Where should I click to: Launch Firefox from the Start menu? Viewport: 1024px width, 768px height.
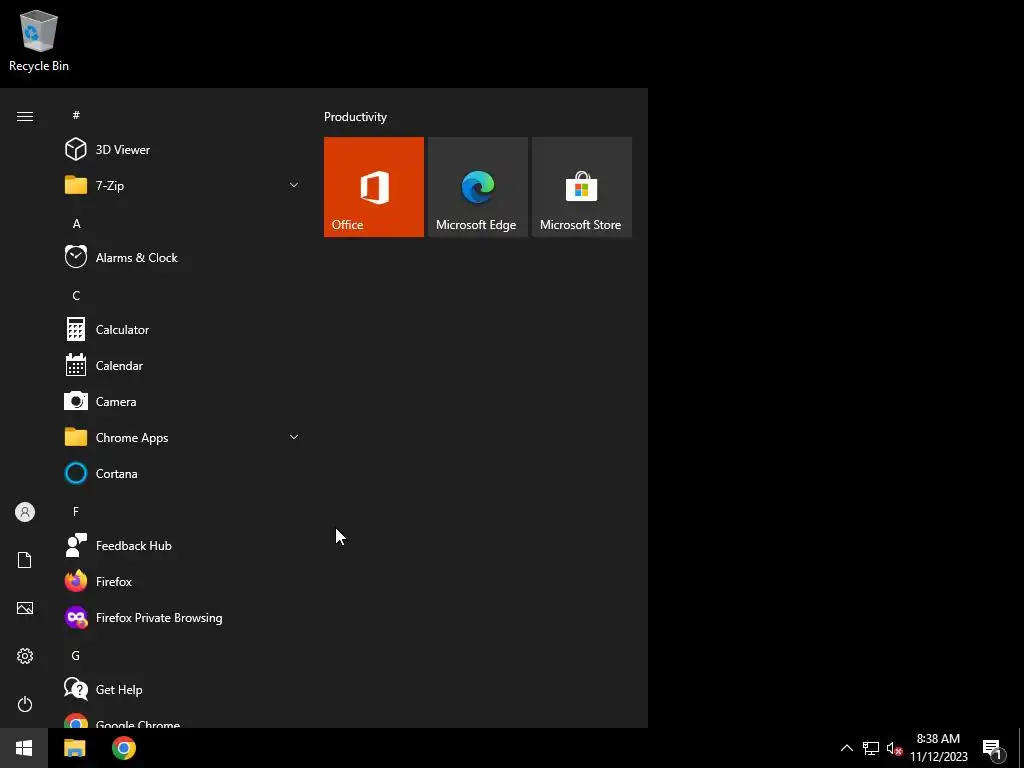(182, 582)
